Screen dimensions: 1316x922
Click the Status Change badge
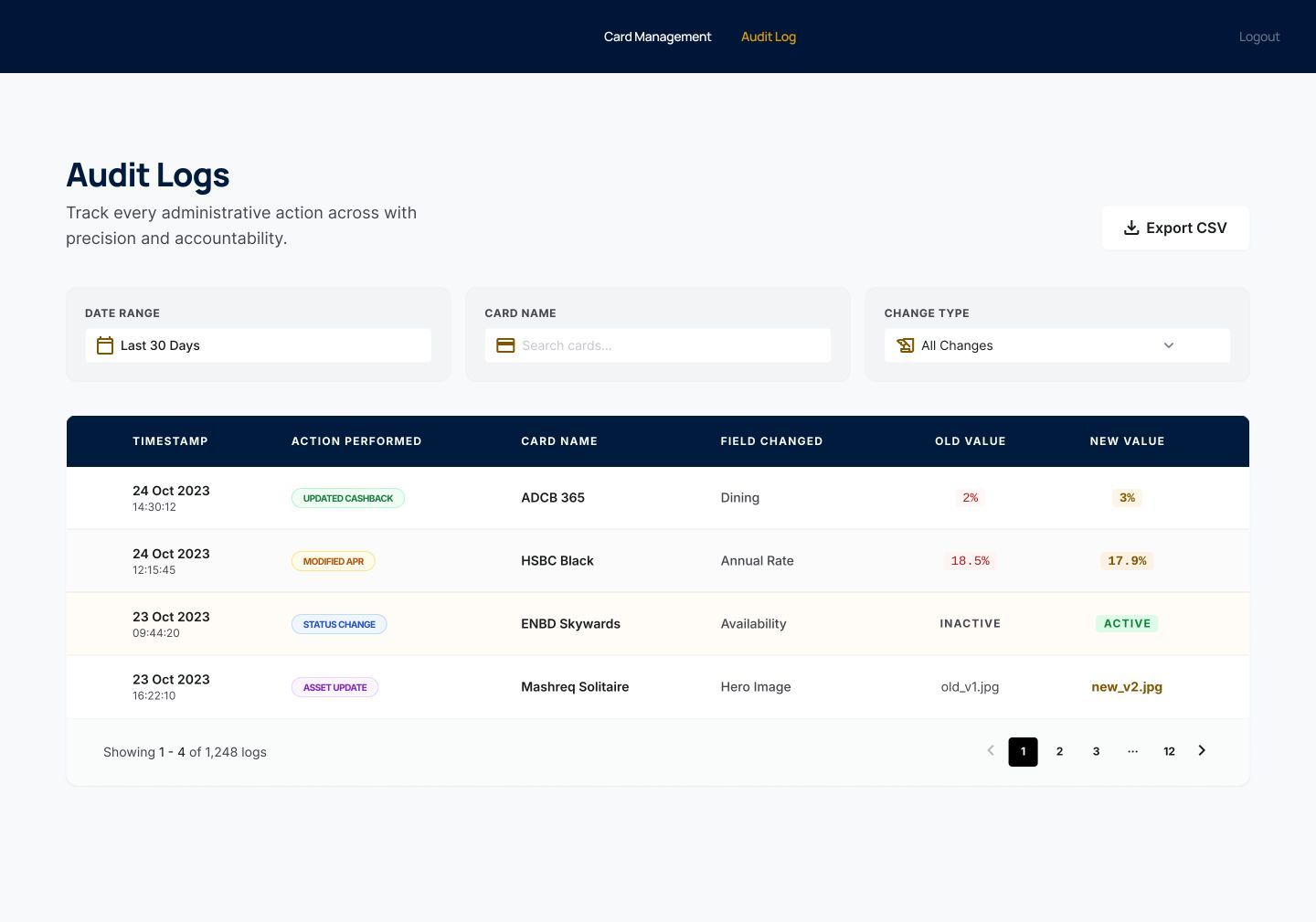tap(339, 624)
